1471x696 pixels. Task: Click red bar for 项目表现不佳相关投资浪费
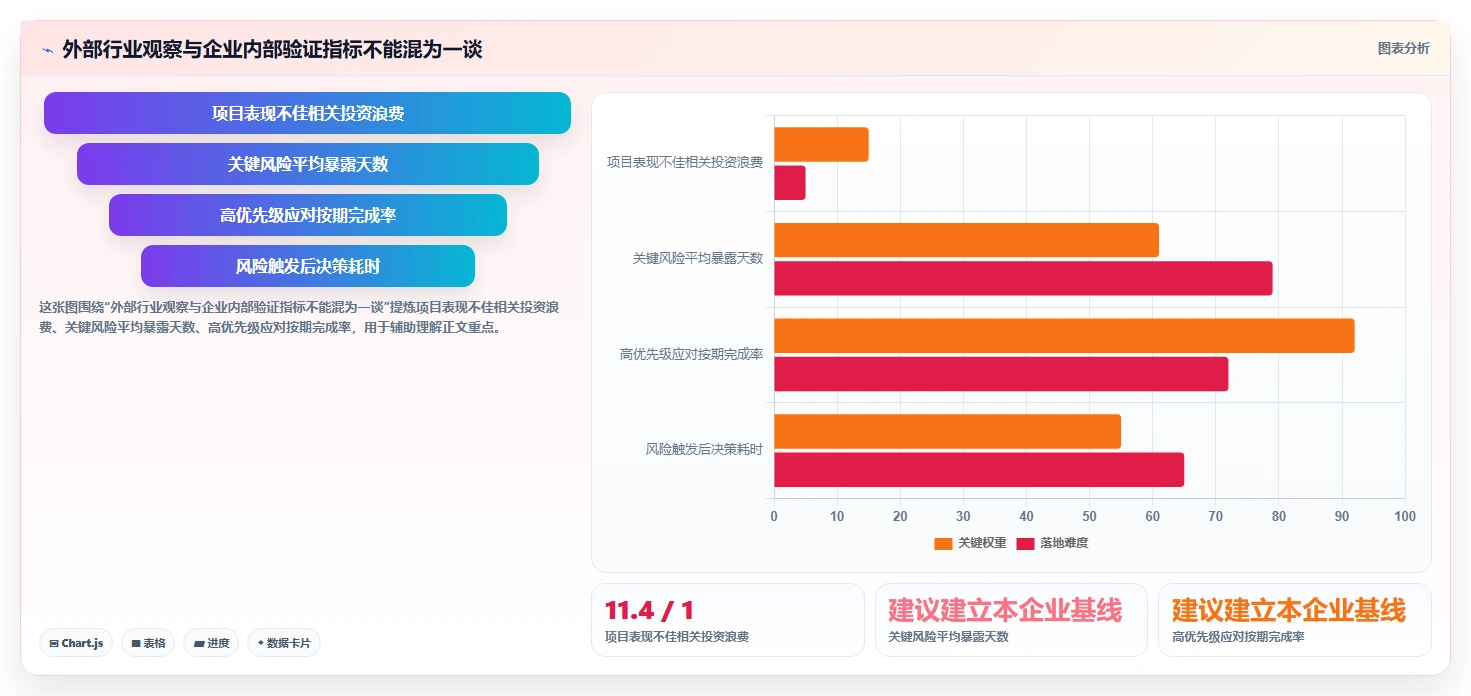click(x=789, y=182)
